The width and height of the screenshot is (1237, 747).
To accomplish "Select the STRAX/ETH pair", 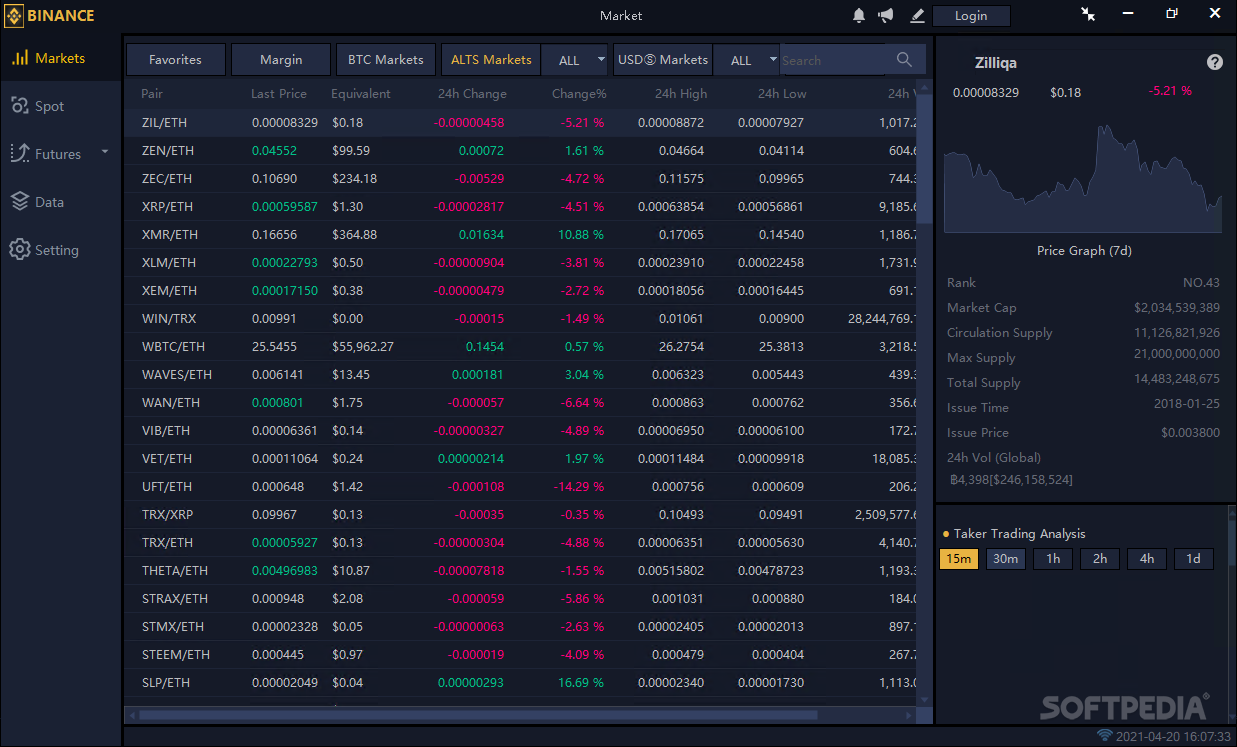I will coord(175,598).
